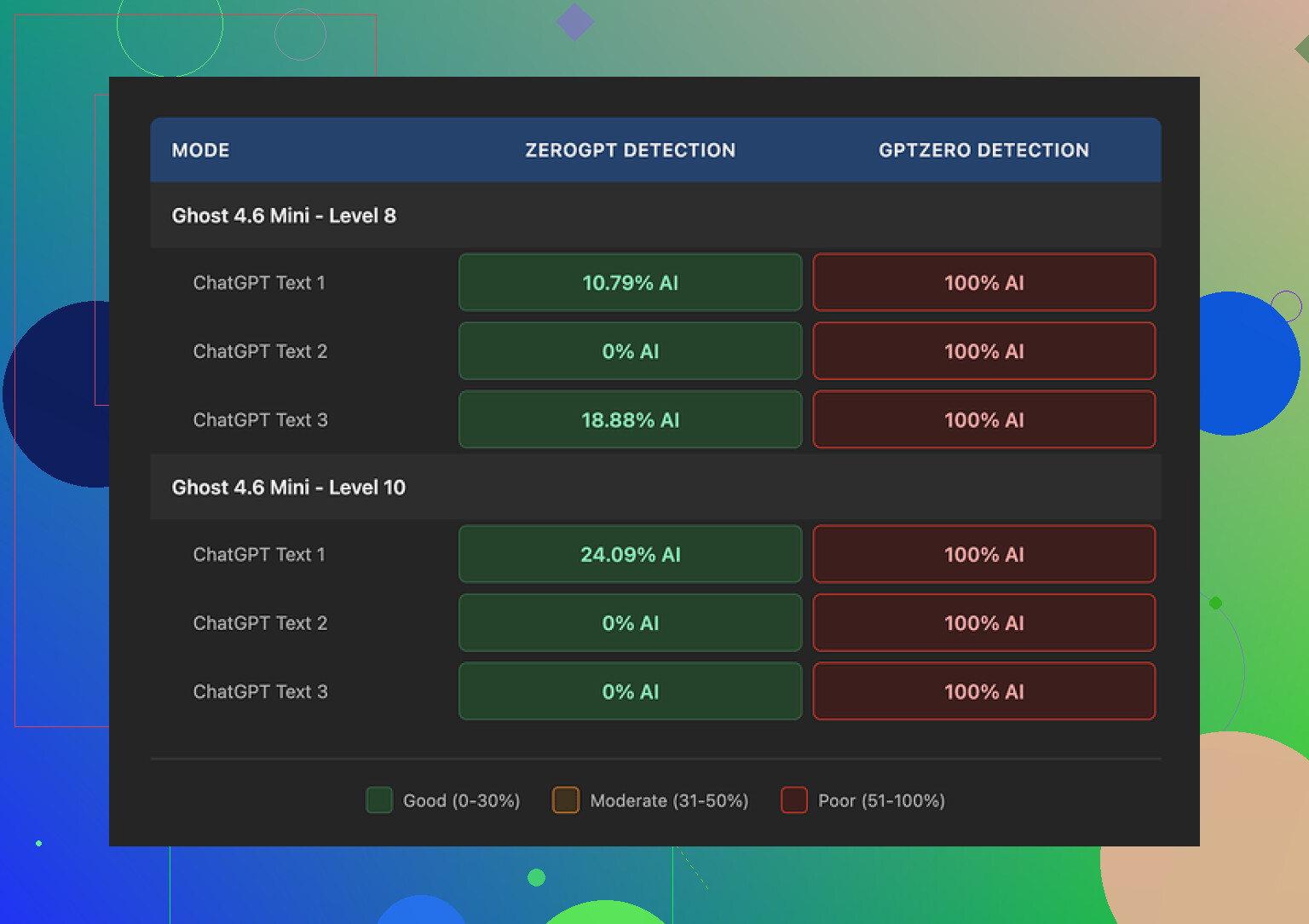The image size is (1309, 924).
Task: Select Level 10 ChatGPT Text 3 GPTZero 100% cell
Action: point(983,692)
